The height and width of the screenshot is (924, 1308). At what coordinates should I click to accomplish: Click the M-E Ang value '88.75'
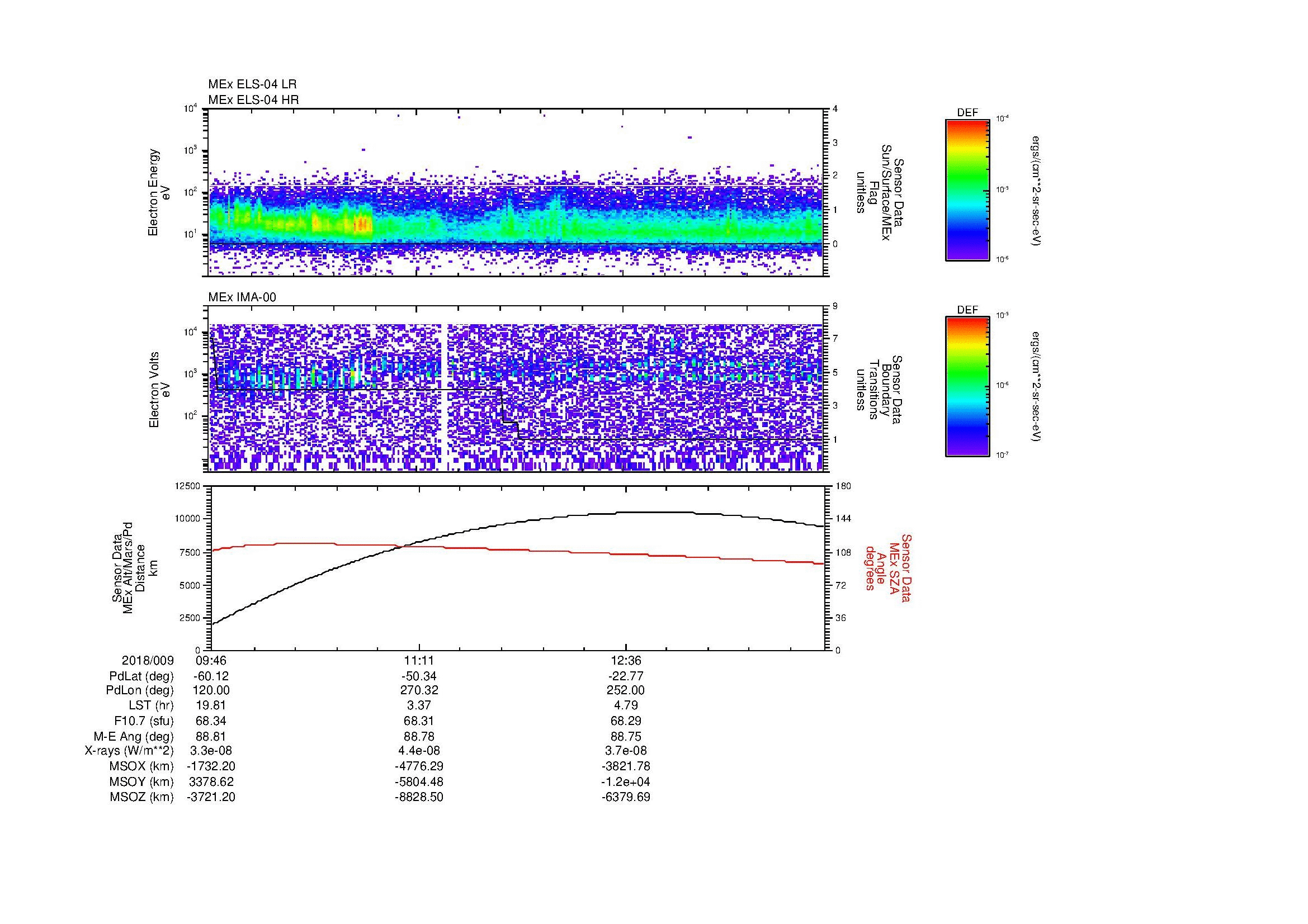[x=626, y=737]
